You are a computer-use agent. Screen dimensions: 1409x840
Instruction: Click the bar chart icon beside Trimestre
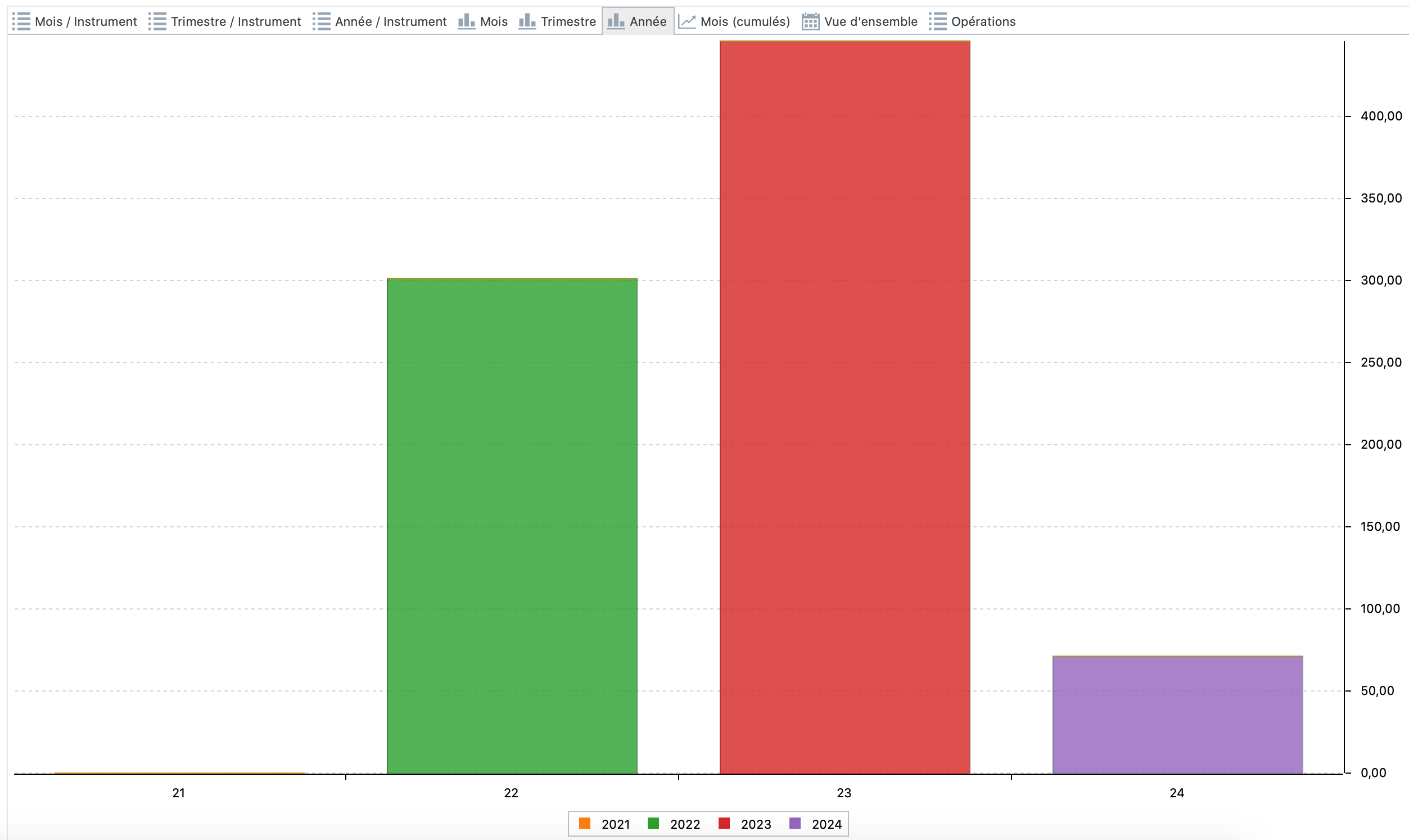[x=527, y=21]
